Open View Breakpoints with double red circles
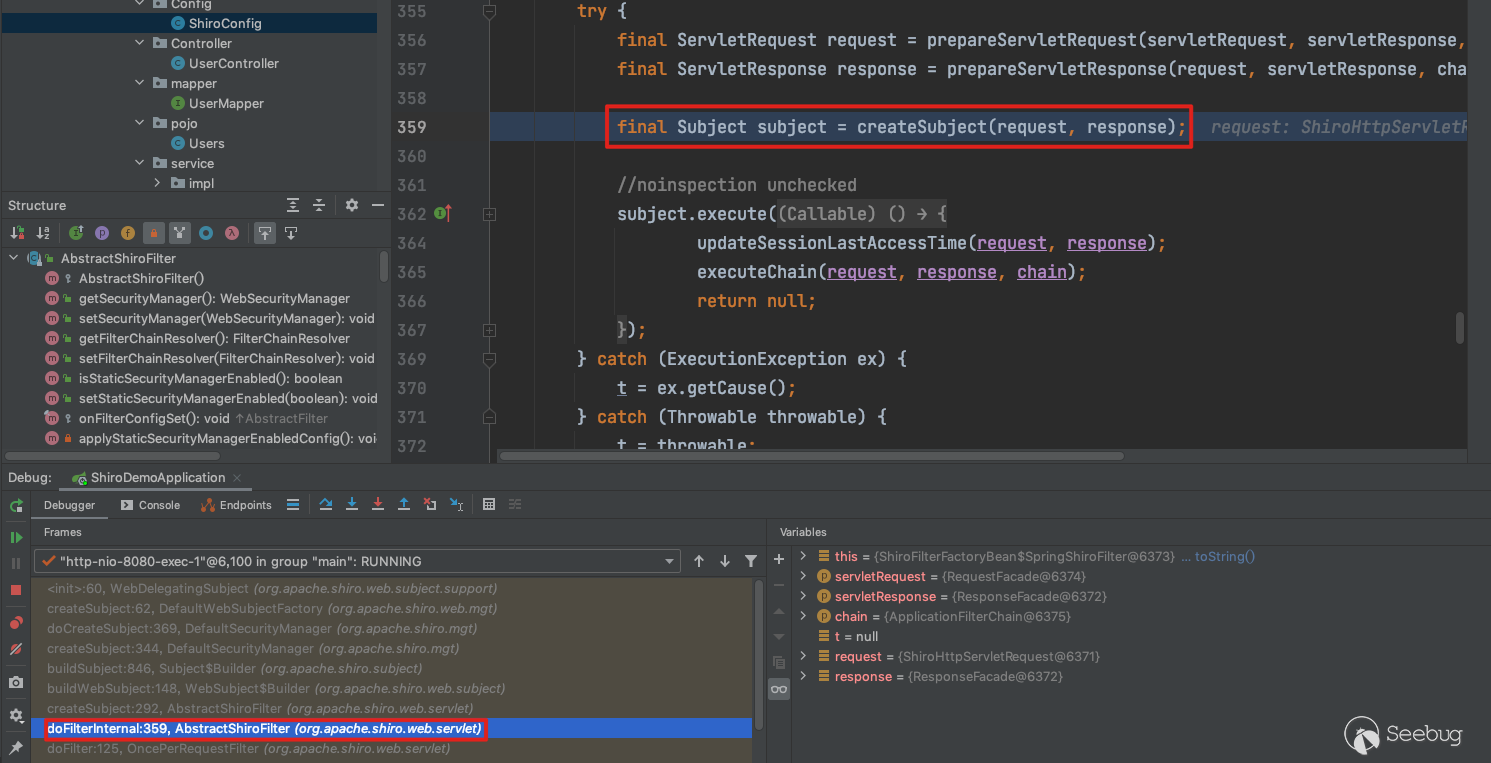1491x763 pixels. coord(16,622)
